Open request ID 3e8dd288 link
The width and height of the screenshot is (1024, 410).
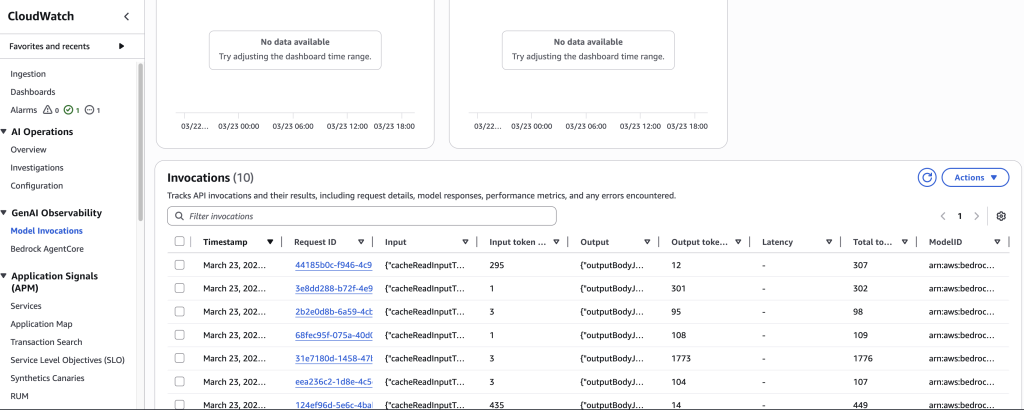point(333,288)
